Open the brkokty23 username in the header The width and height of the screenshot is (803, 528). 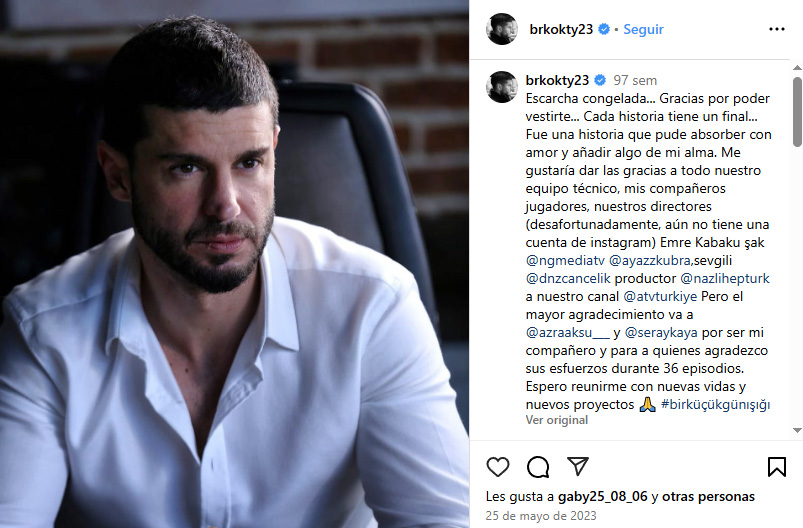point(561,29)
